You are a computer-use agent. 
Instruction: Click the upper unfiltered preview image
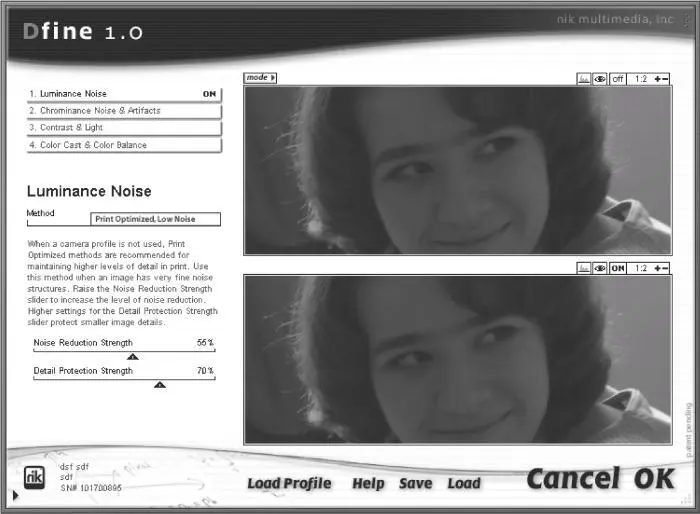tap(458, 171)
